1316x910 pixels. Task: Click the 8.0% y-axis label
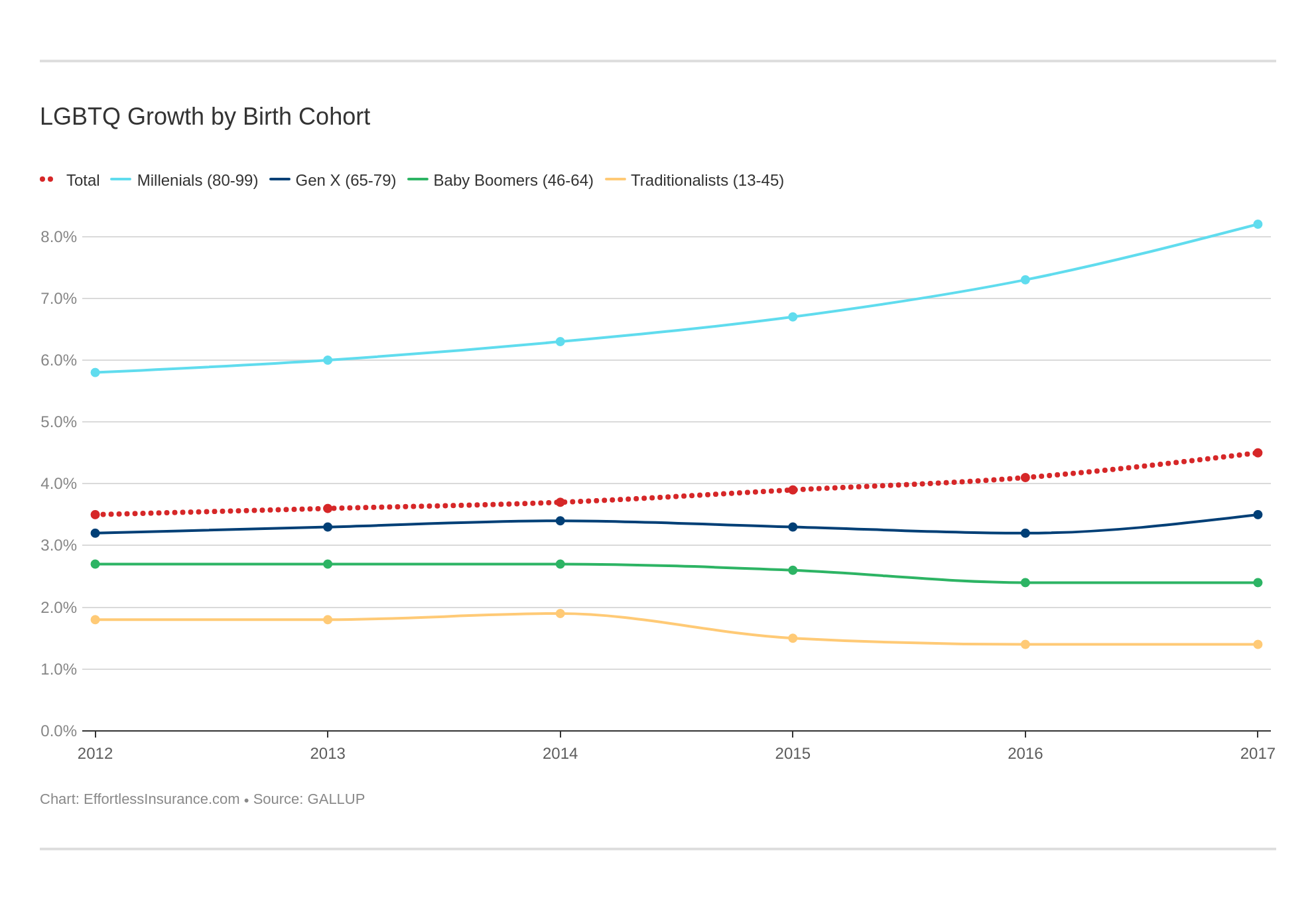(58, 237)
